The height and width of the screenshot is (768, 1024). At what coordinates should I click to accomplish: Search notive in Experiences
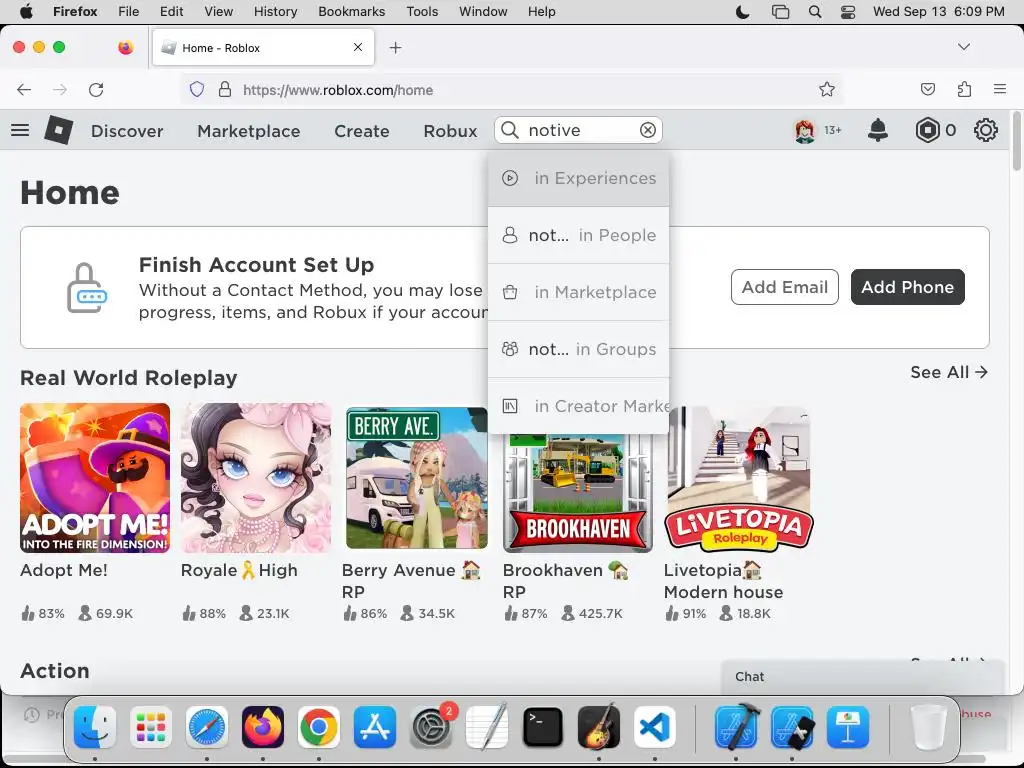579,178
